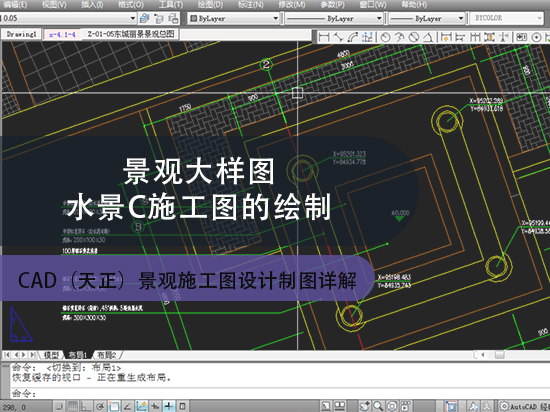
Task: Select the Baseline dimension tool
Action: (460, 37)
